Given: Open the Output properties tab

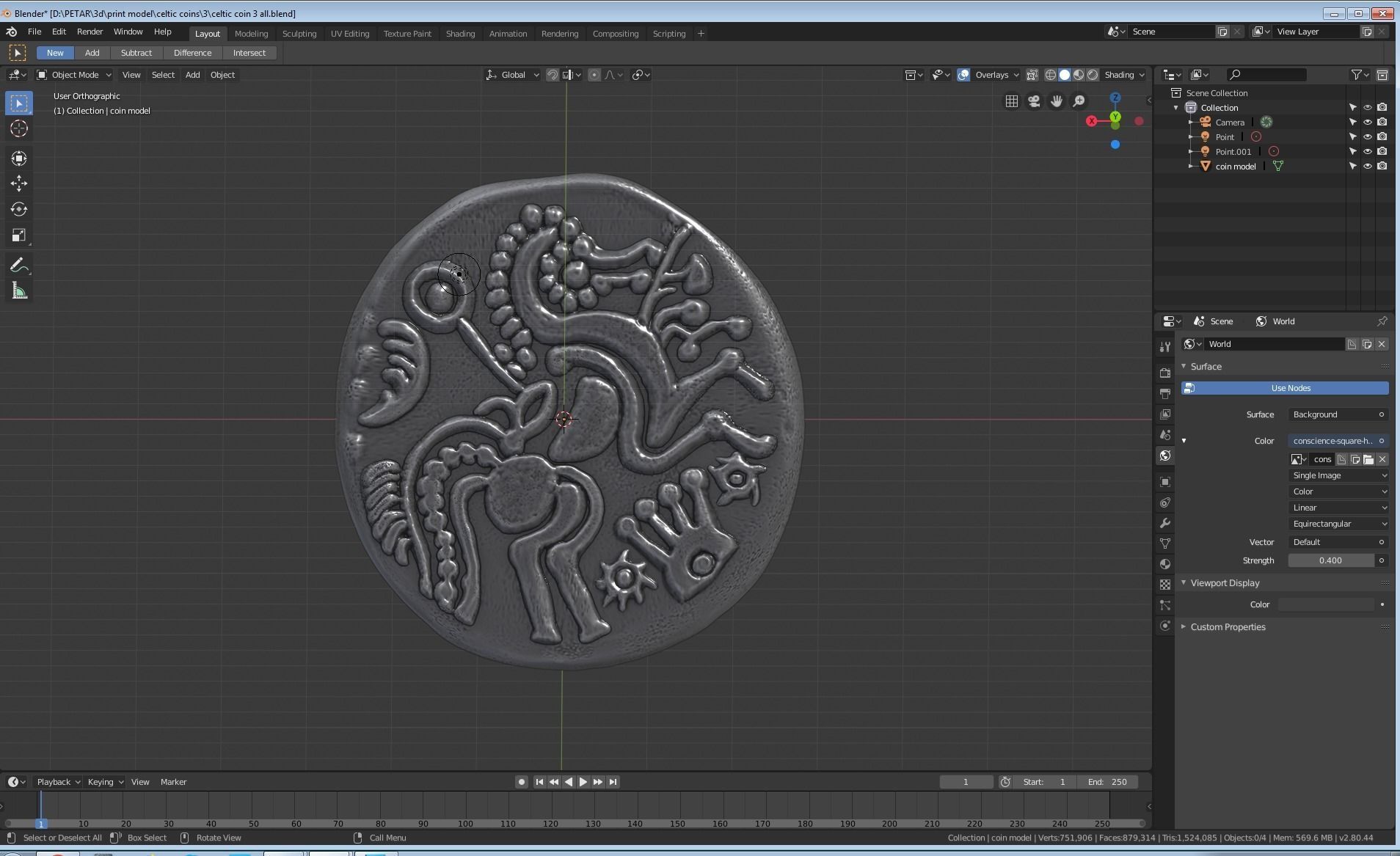Looking at the screenshot, I should click(x=1165, y=394).
